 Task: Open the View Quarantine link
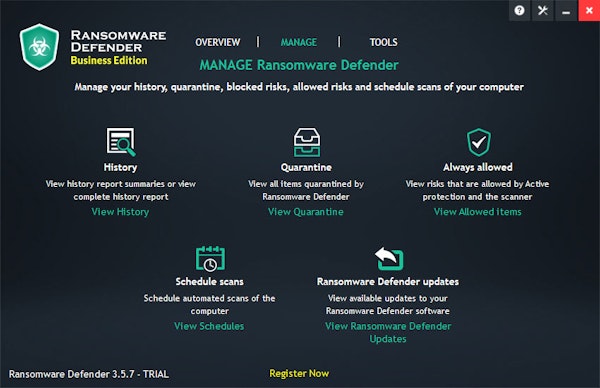(306, 212)
